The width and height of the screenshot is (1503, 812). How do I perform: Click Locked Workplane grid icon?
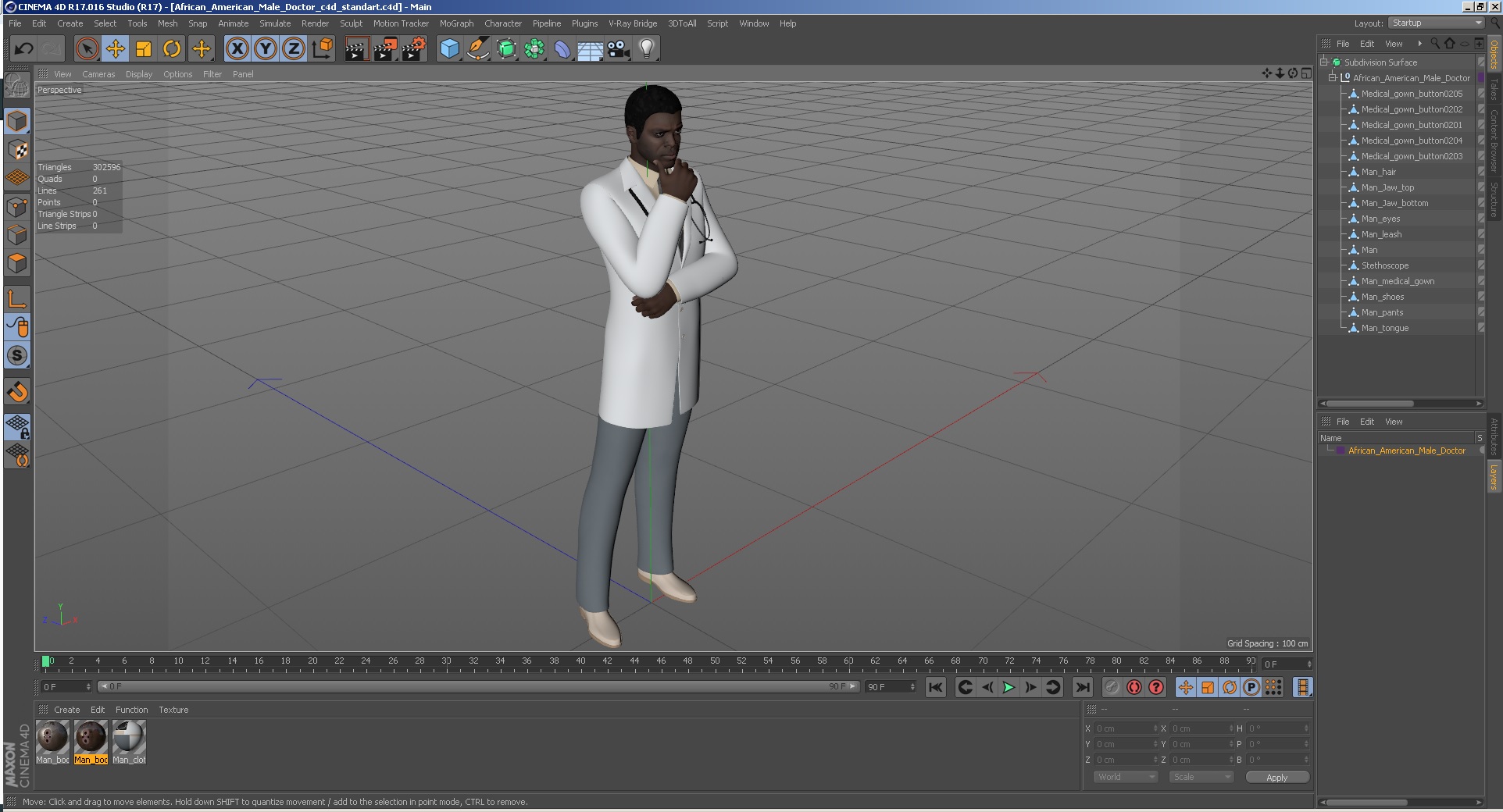pos(17,426)
